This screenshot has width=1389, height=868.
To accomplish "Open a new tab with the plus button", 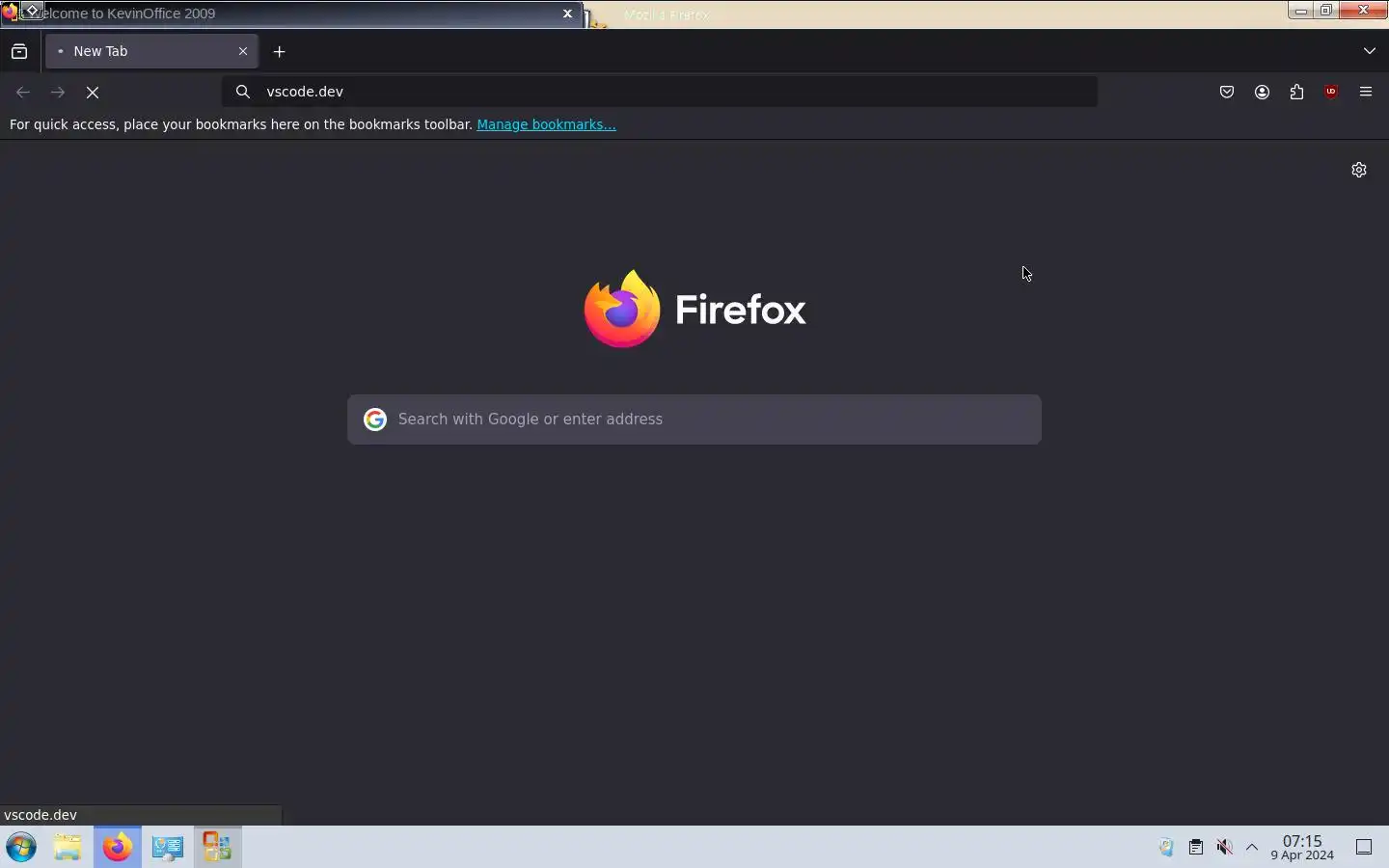I will point(280,52).
